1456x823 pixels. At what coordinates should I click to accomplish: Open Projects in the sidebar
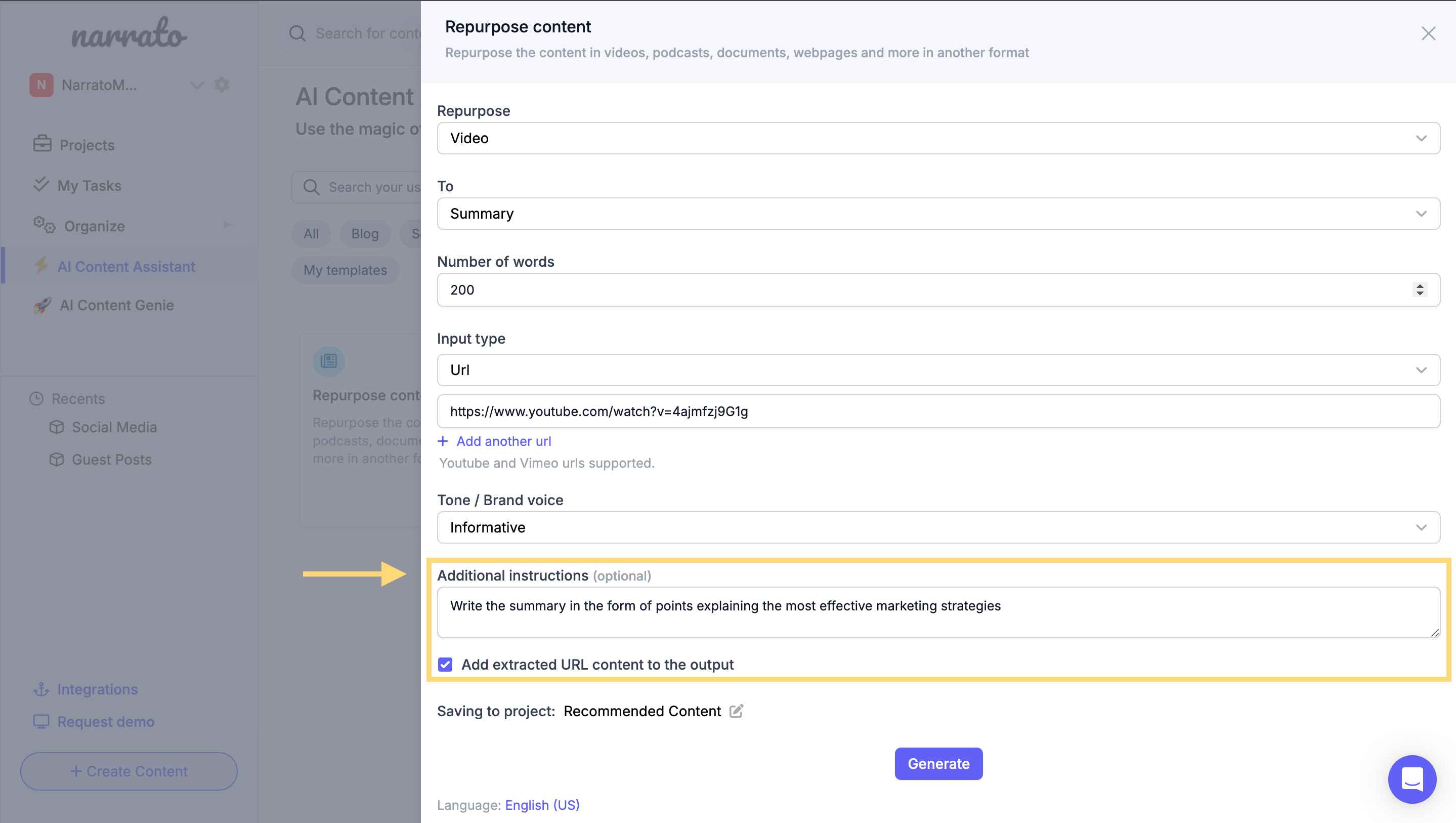(87, 145)
